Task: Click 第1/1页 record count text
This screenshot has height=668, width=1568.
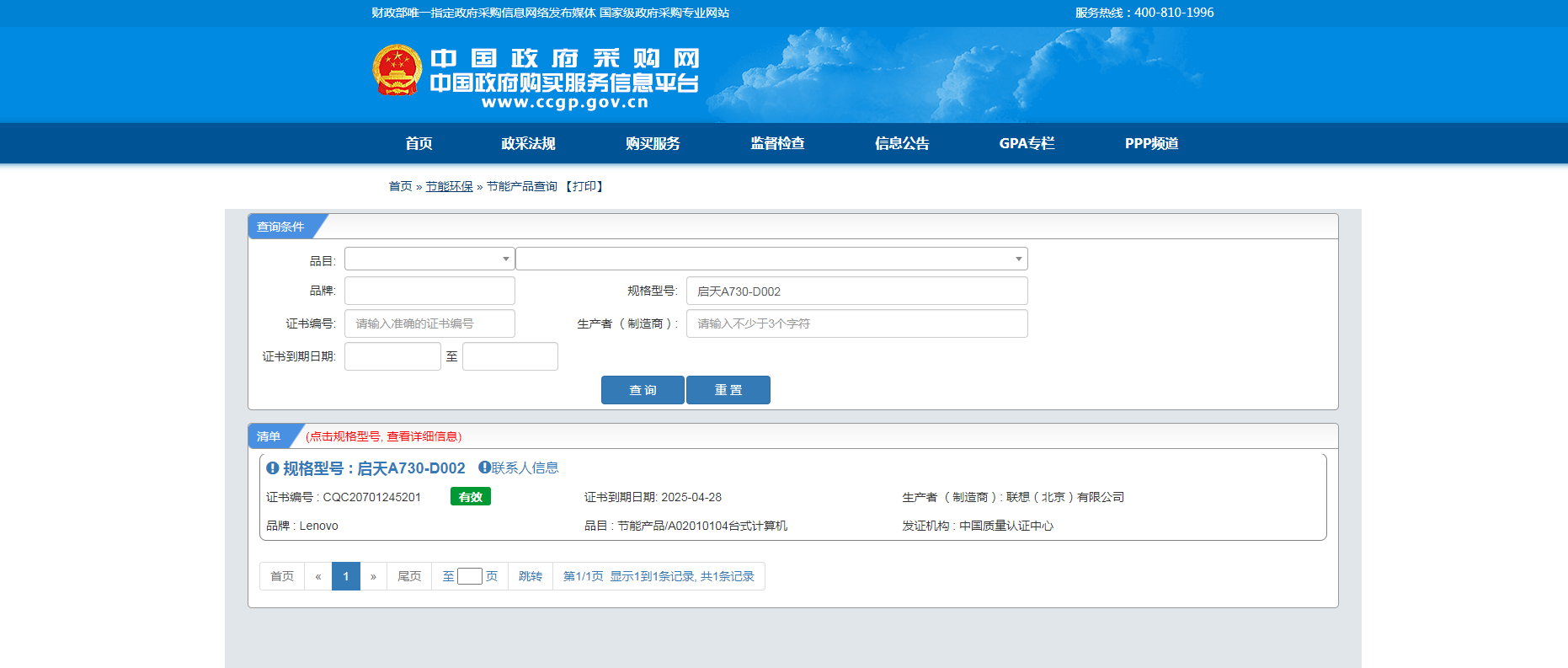Action: coord(659,576)
